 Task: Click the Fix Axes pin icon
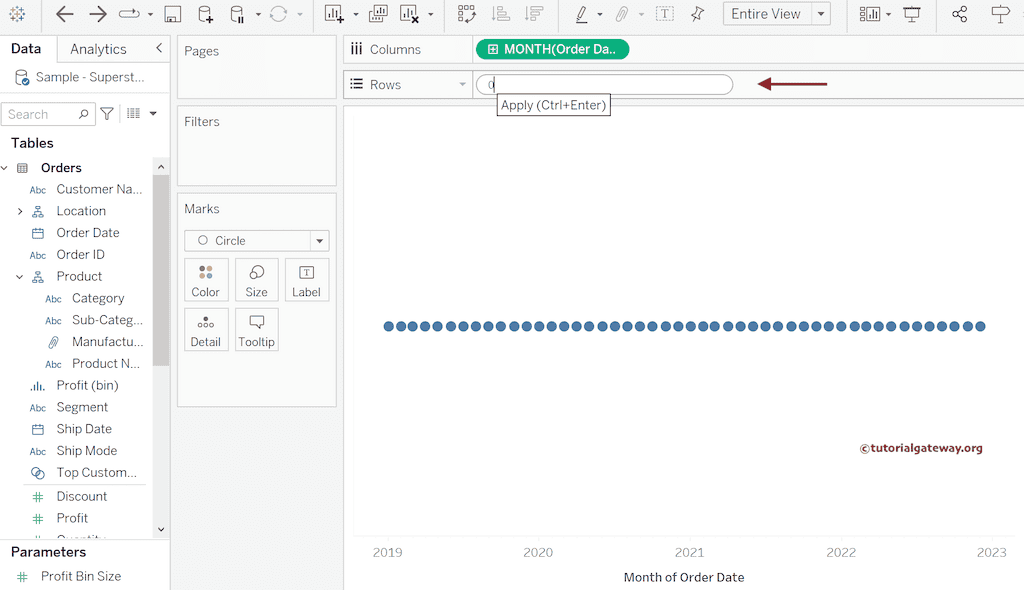tap(697, 14)
